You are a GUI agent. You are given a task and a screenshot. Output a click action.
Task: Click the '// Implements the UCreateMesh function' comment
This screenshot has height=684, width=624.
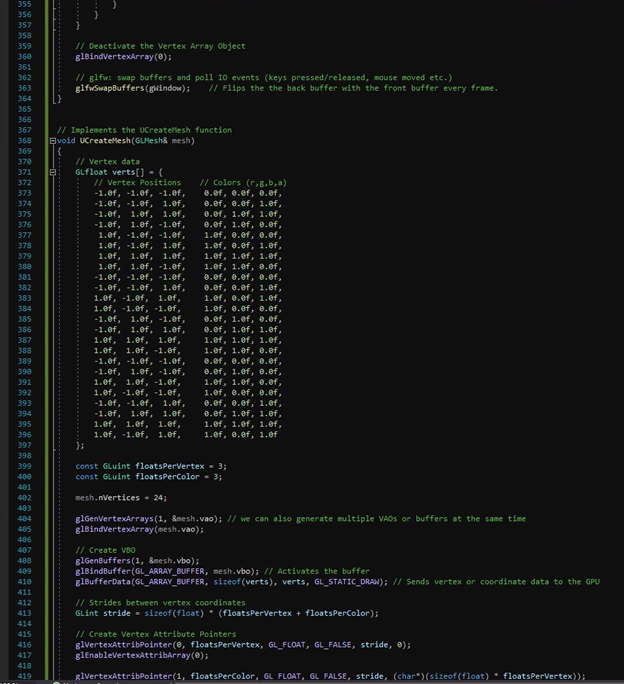(x=144, y=130)
